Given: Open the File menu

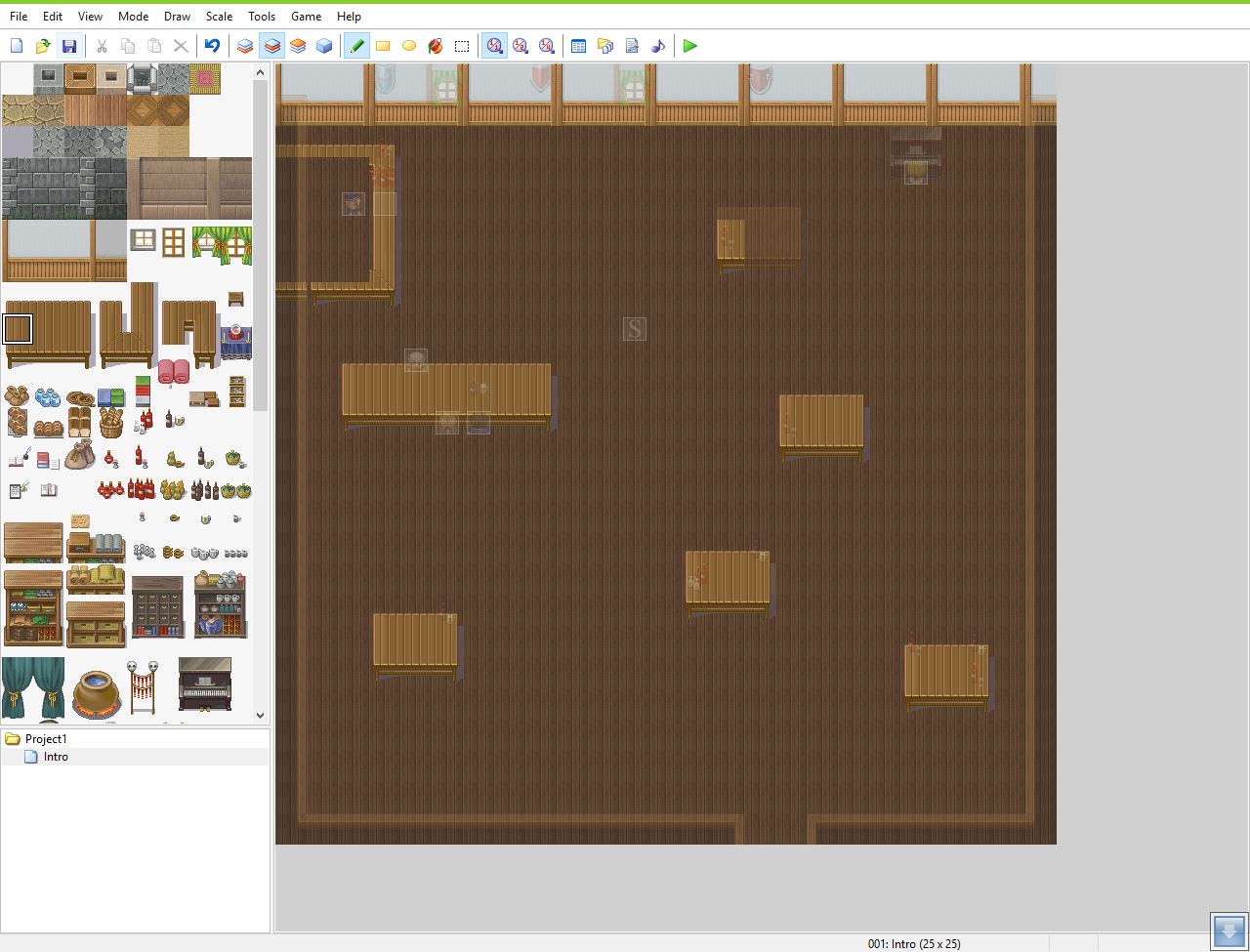Looking at the screenshot, I should pyautogui.click(x=19, y=16).
